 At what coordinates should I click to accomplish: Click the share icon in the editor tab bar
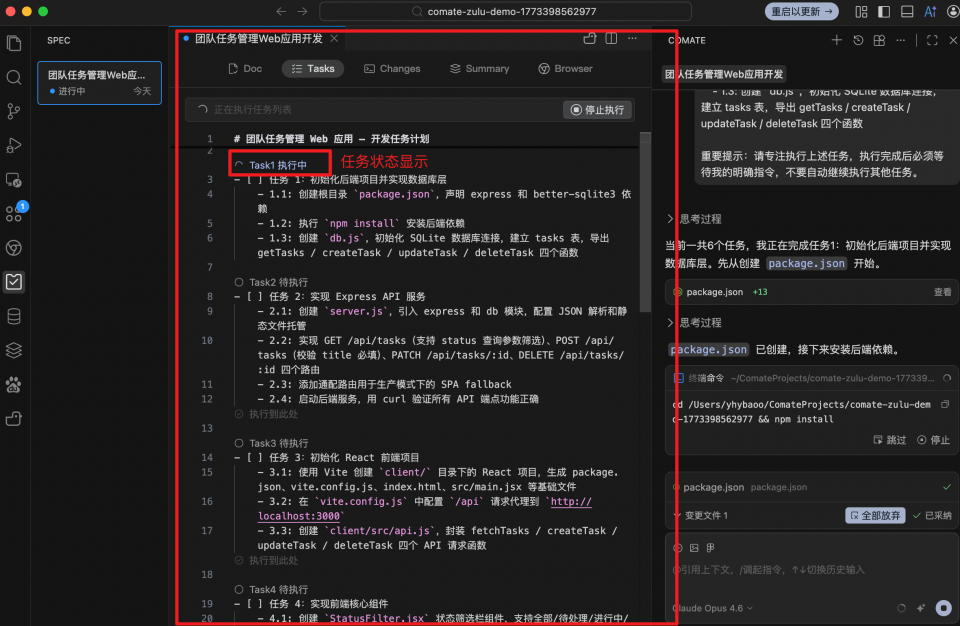590,39
